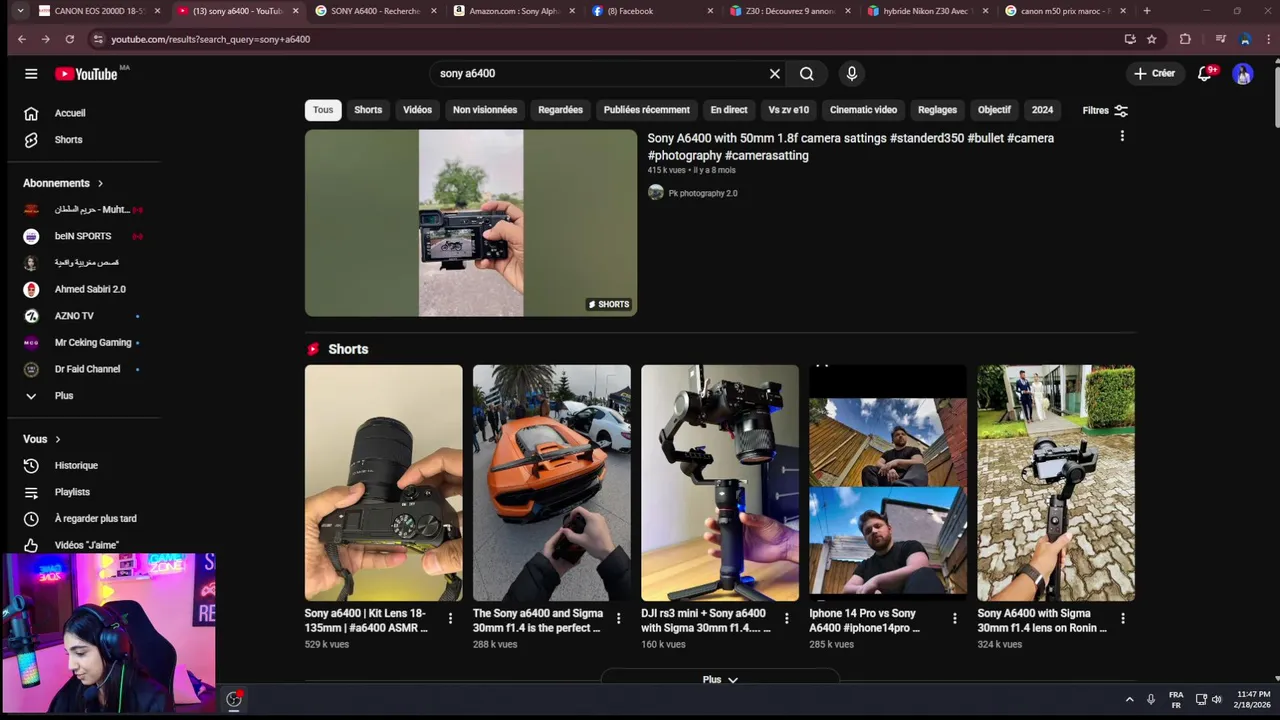The width and height of the screenshot is (1280, 720).
Task: Click the browser back arrow
Action: pyautogui.click(x=22, y=39)
